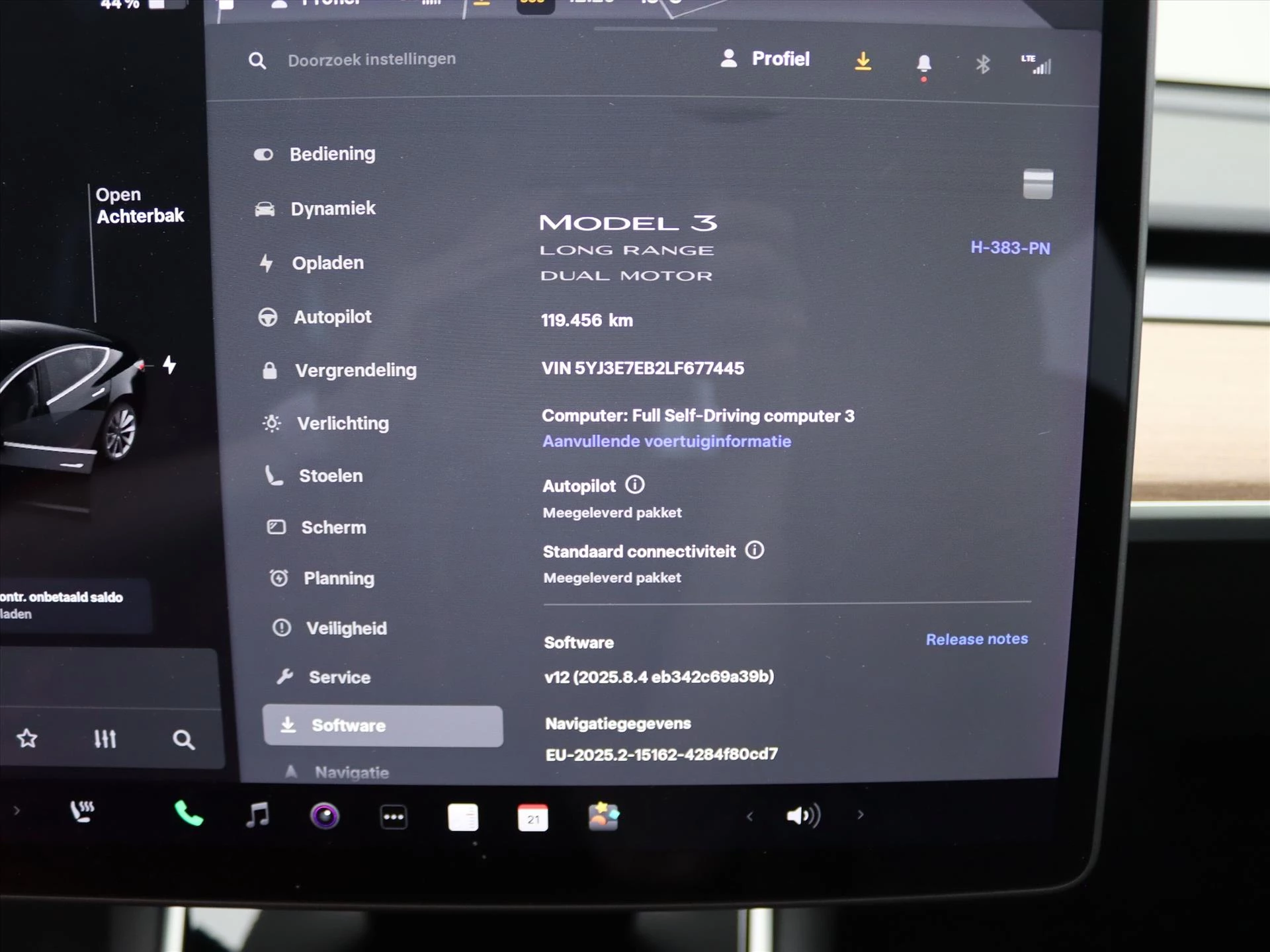Screen dimensions: 1270x952
Task: Select Verlichting in the sidebar
Action: pyautogui.click(x=325, y=423)
